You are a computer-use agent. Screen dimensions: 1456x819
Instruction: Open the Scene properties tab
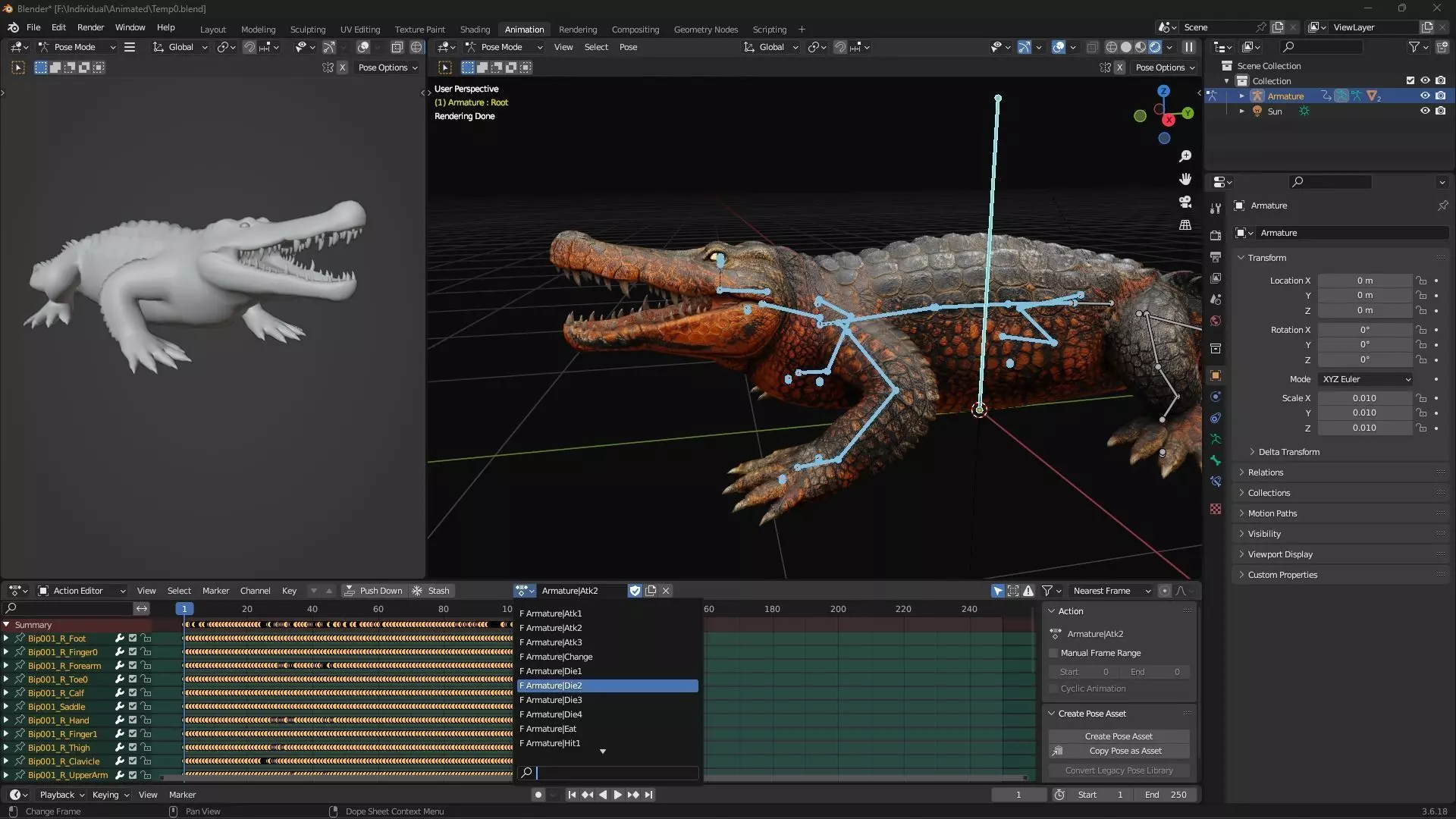tap(1216, 300)
